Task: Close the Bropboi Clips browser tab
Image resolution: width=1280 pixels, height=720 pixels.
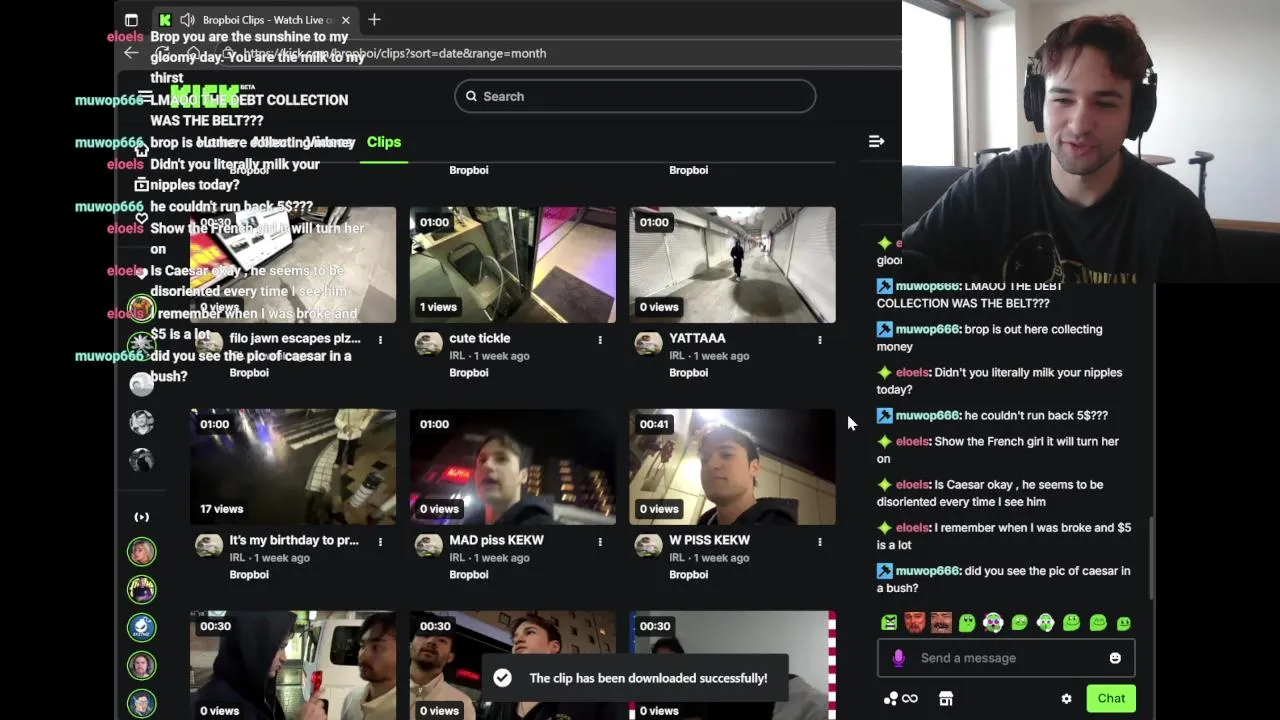Action: click(x=346, y=20)
